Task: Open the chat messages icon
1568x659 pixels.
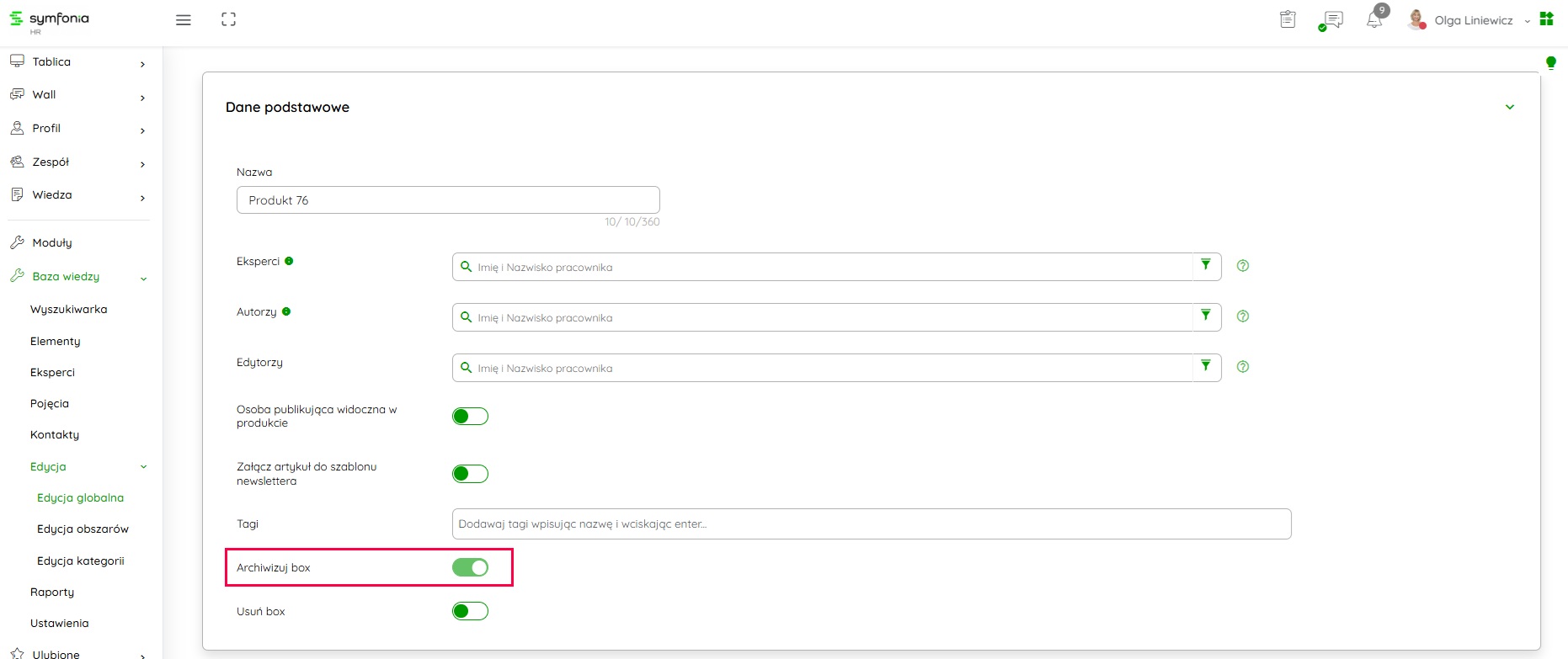Action: 1332,20
